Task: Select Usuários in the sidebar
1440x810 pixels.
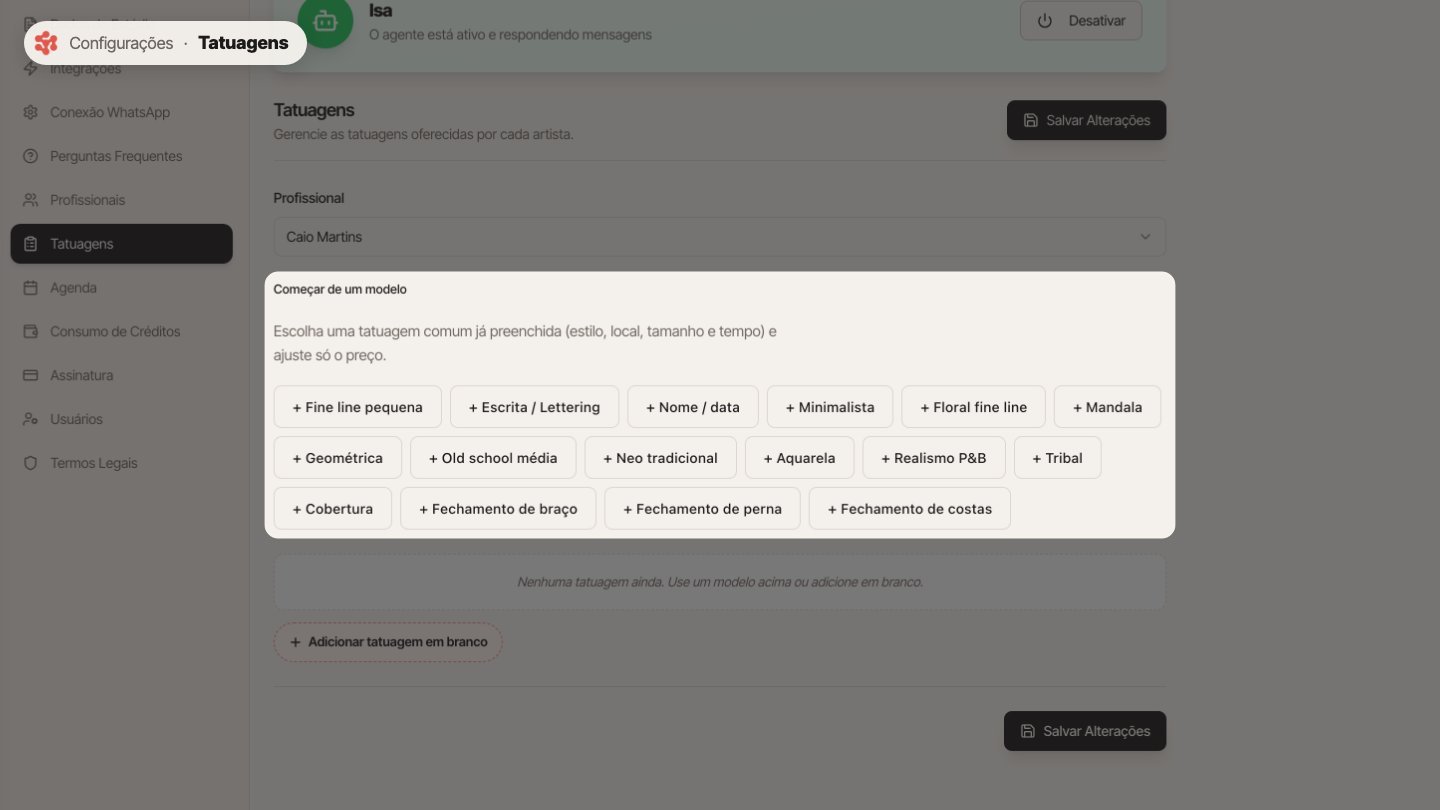Action: 121,420
